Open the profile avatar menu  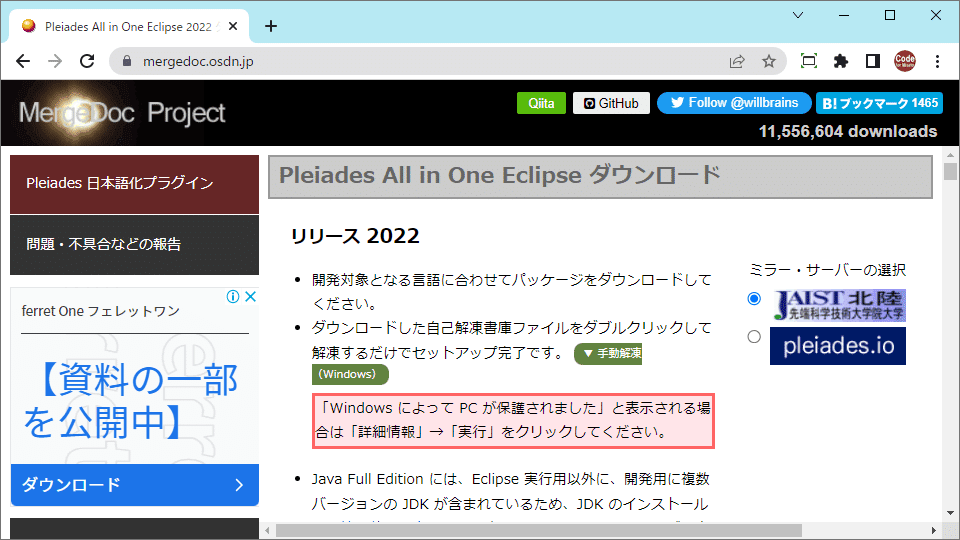coord(905,61)
